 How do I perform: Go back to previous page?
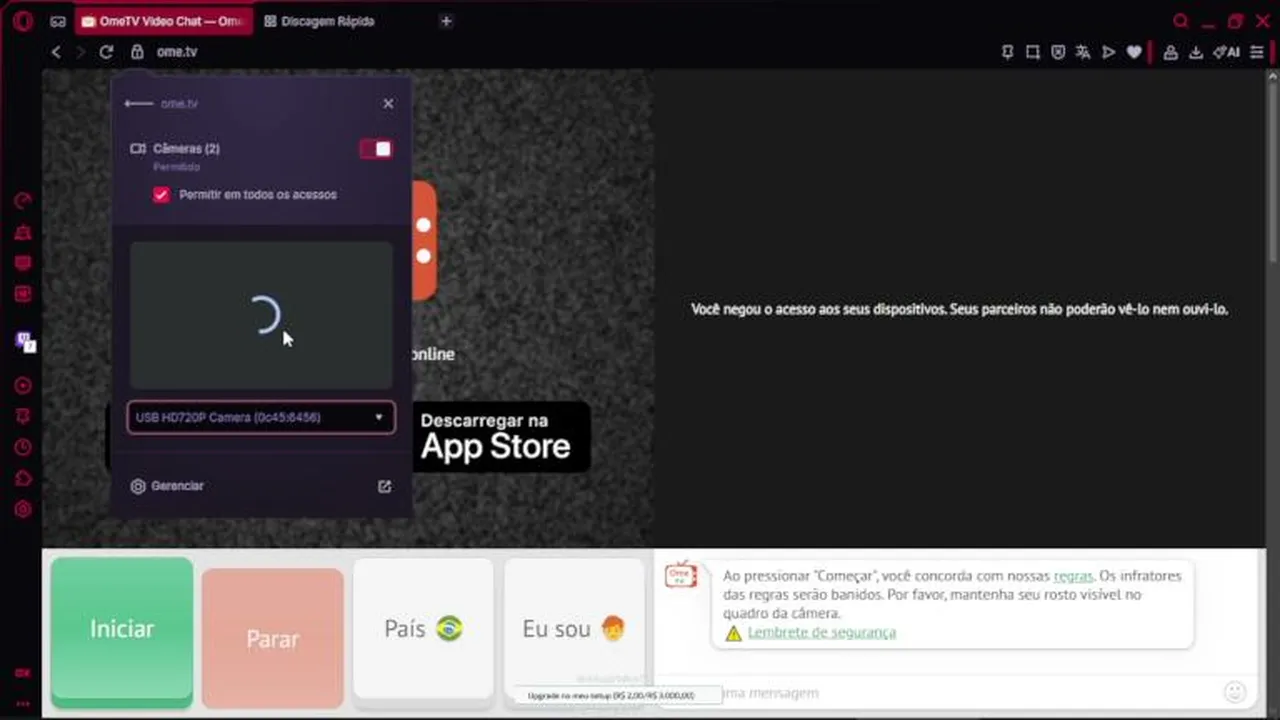(56, 52)
